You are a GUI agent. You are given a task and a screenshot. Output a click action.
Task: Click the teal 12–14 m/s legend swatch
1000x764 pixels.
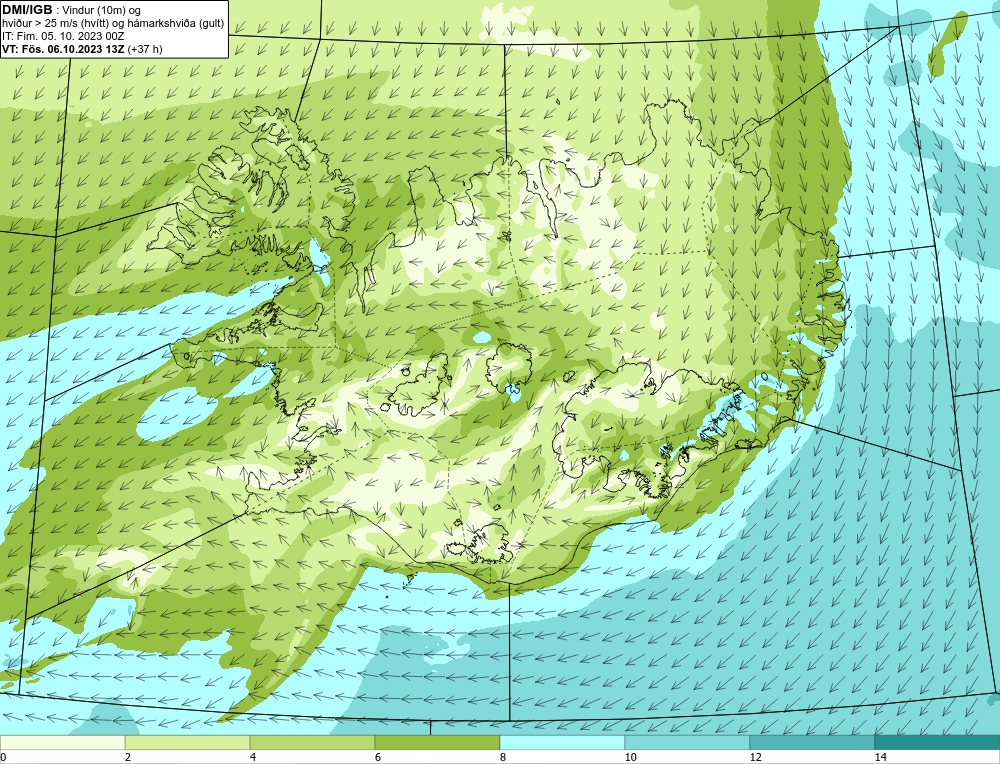click(x=812, y=742)
